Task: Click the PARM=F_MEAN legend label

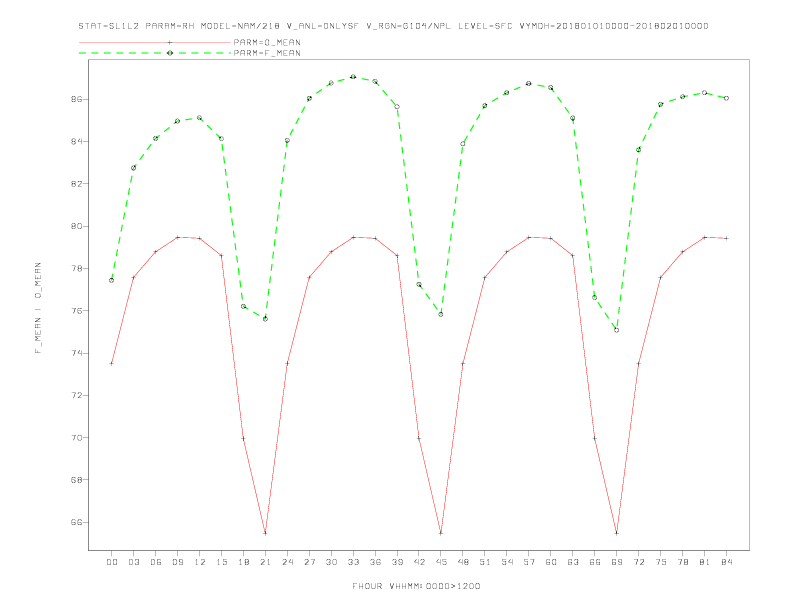Action: coord(267,53)
